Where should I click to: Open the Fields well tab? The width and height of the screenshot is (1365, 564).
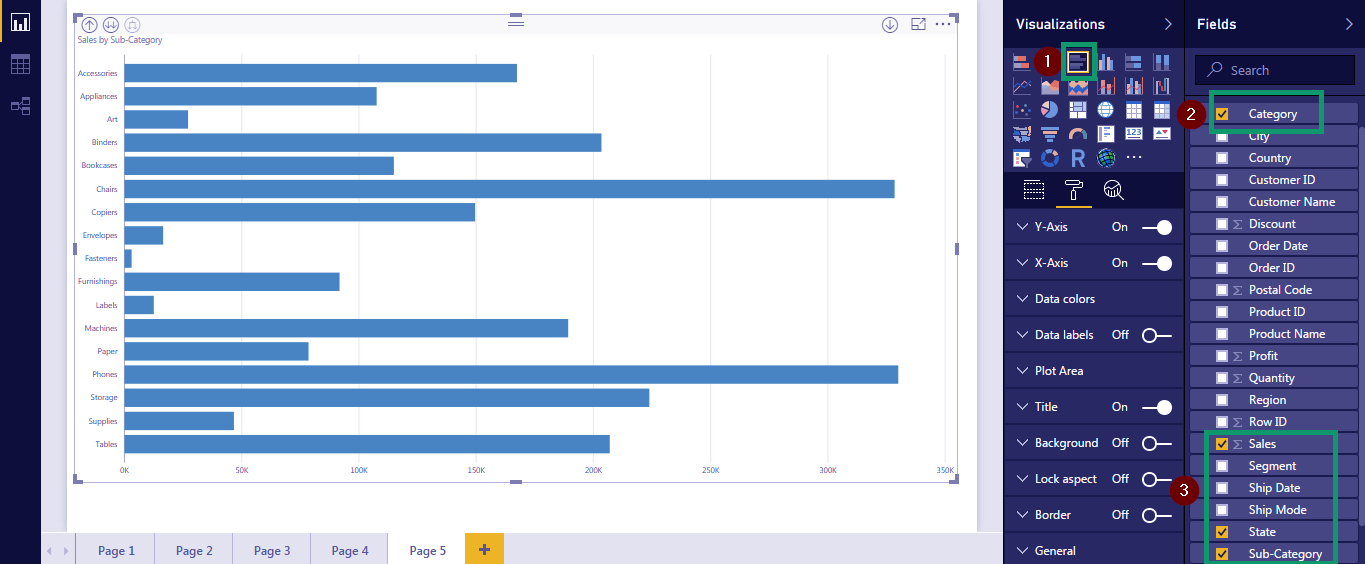click(1034, 190)
